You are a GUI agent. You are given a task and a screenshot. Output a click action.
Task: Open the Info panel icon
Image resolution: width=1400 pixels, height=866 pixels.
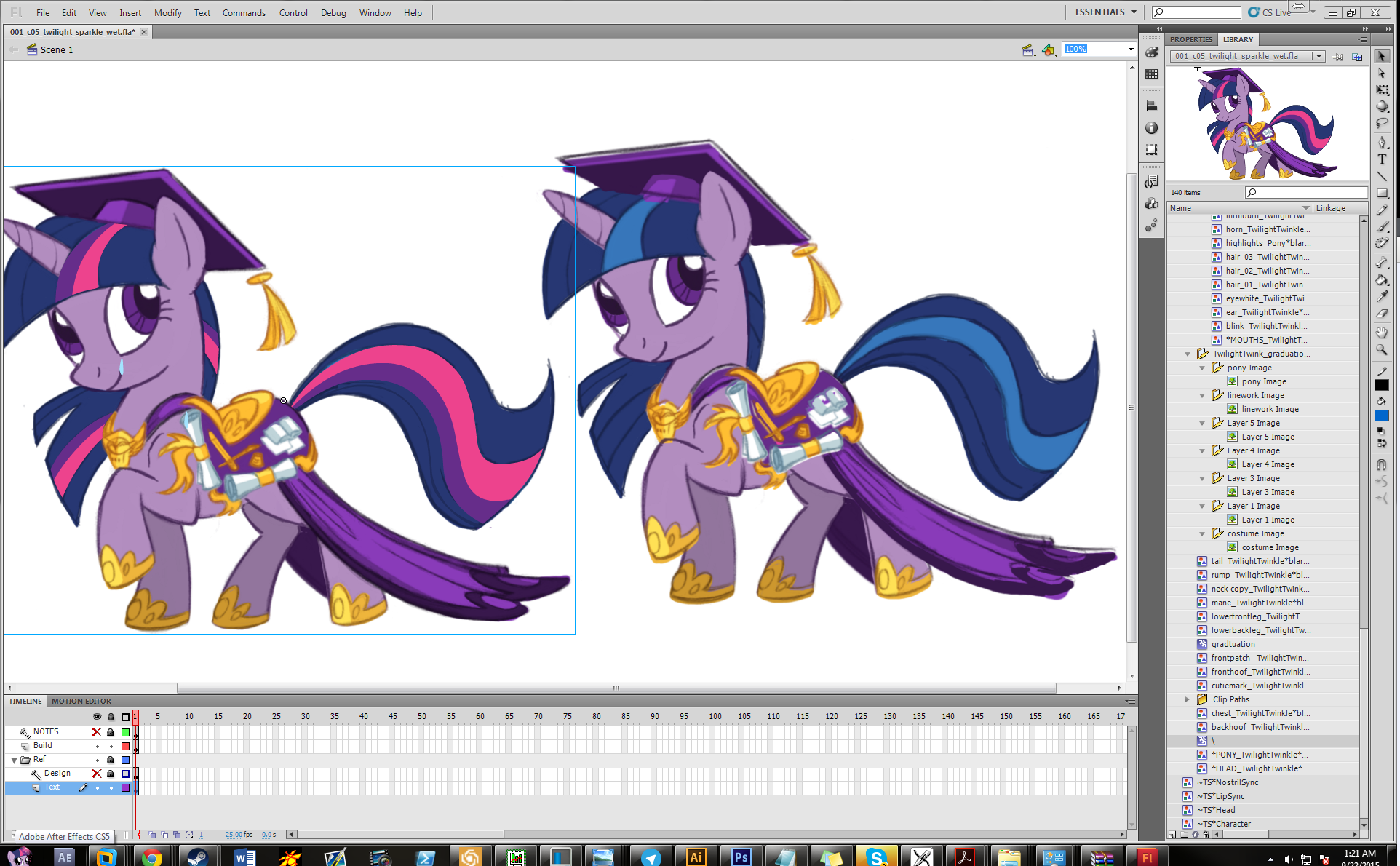pyautogui.click(x=1152, y=128)
